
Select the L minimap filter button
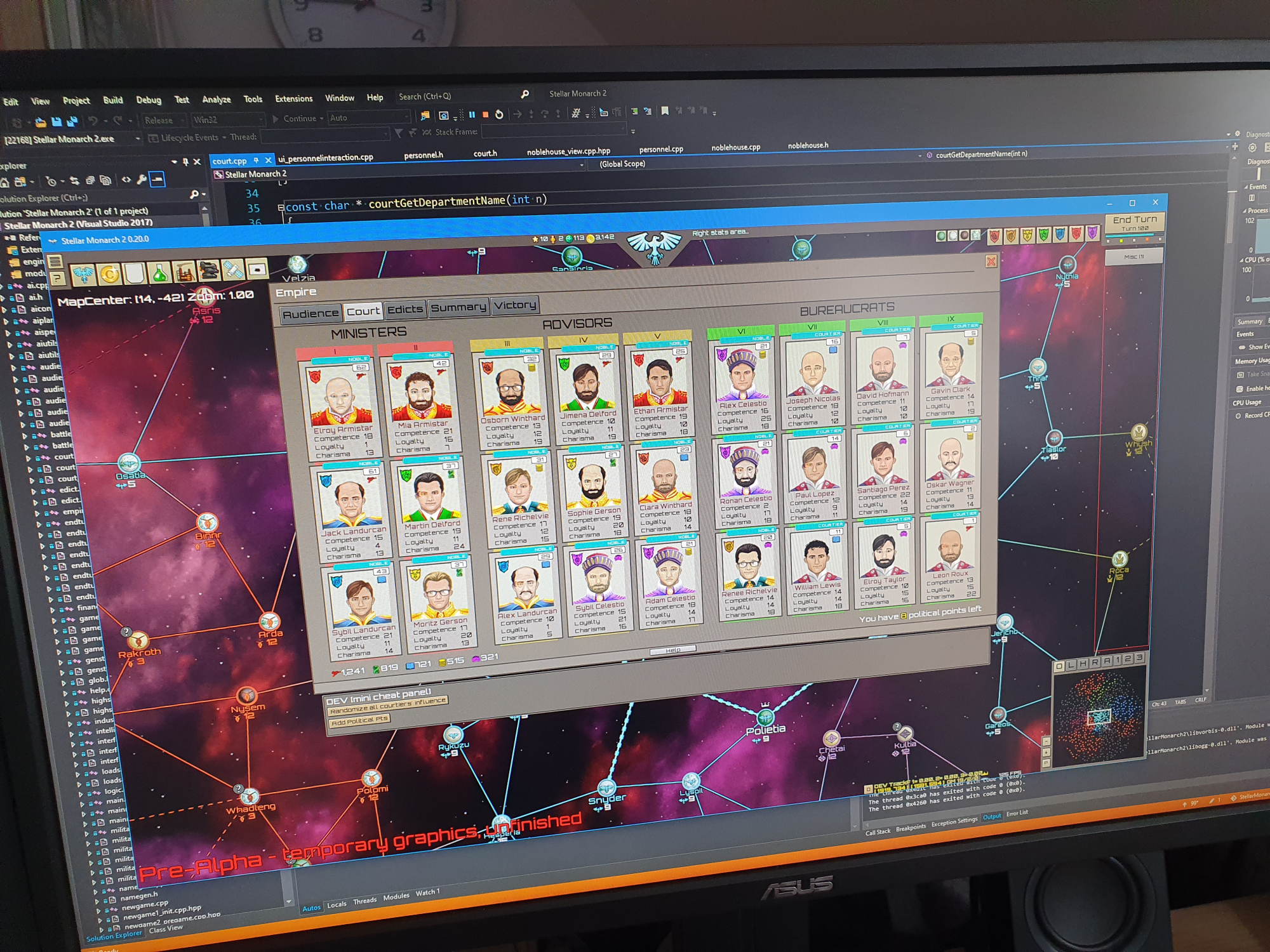(1071, 664)
